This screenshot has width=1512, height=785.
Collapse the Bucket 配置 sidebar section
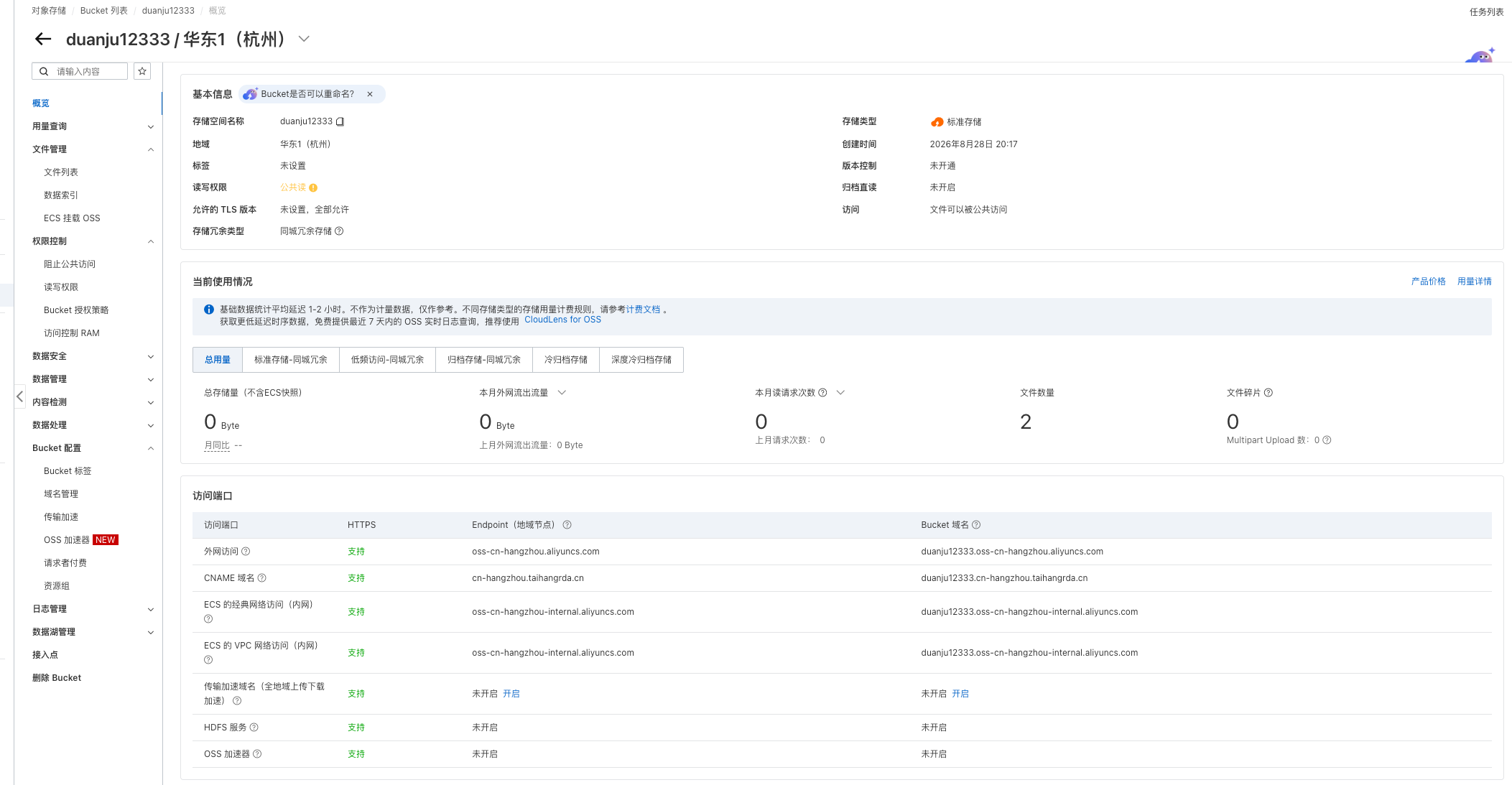click(151, 448)
